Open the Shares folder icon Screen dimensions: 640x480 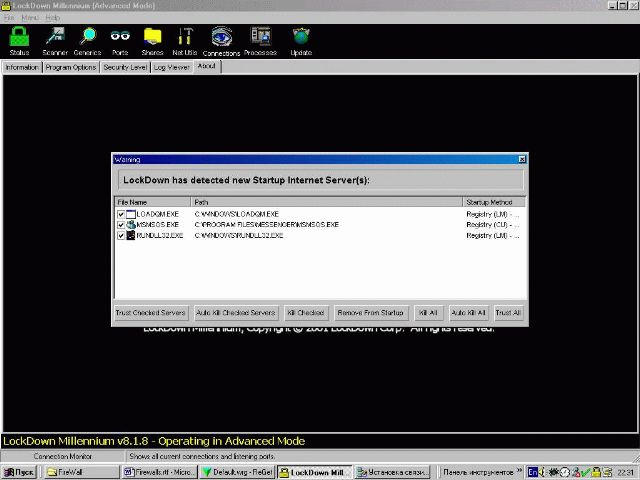152,41
